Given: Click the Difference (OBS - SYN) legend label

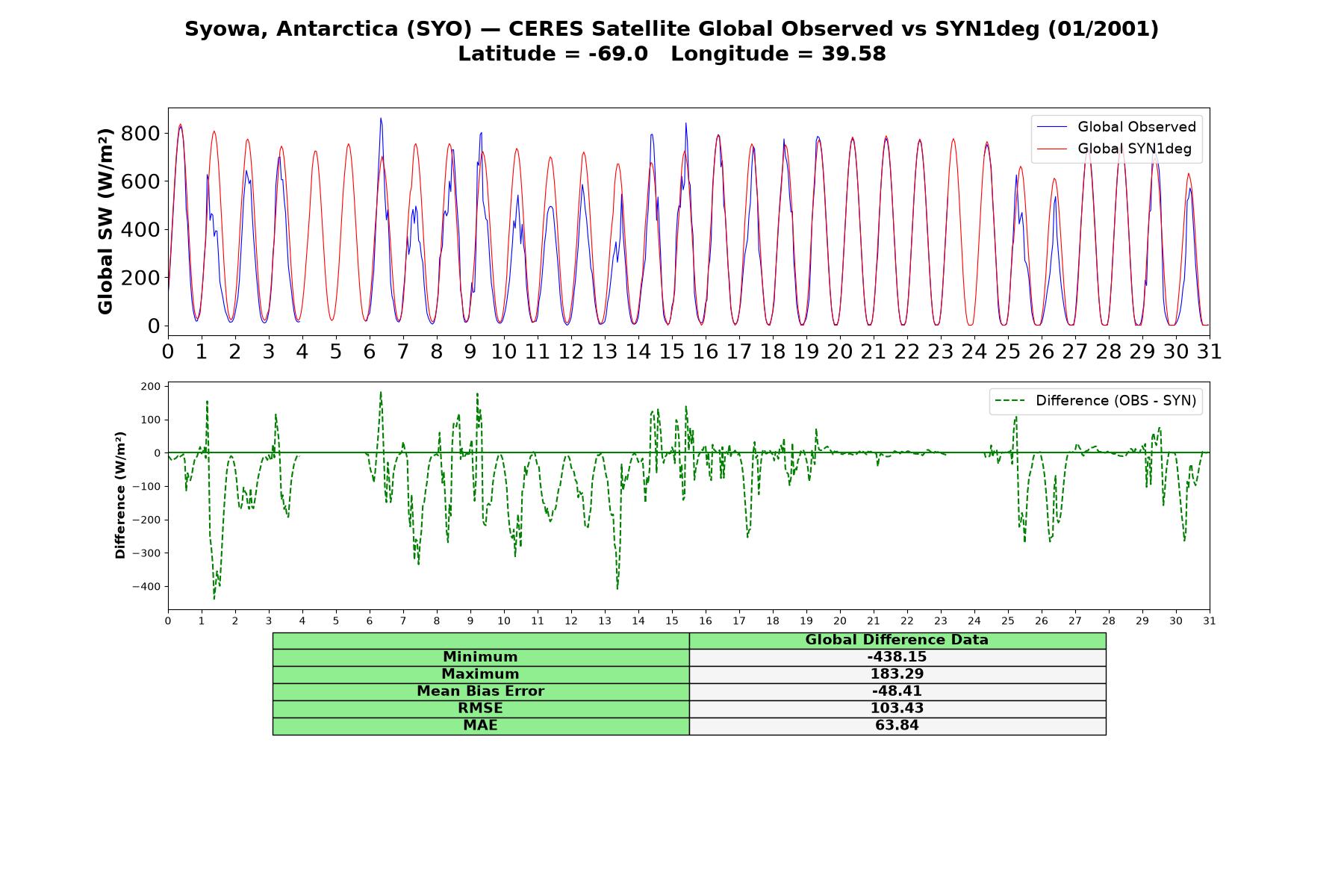Looking at the screenshot, I should [1116, 401].
